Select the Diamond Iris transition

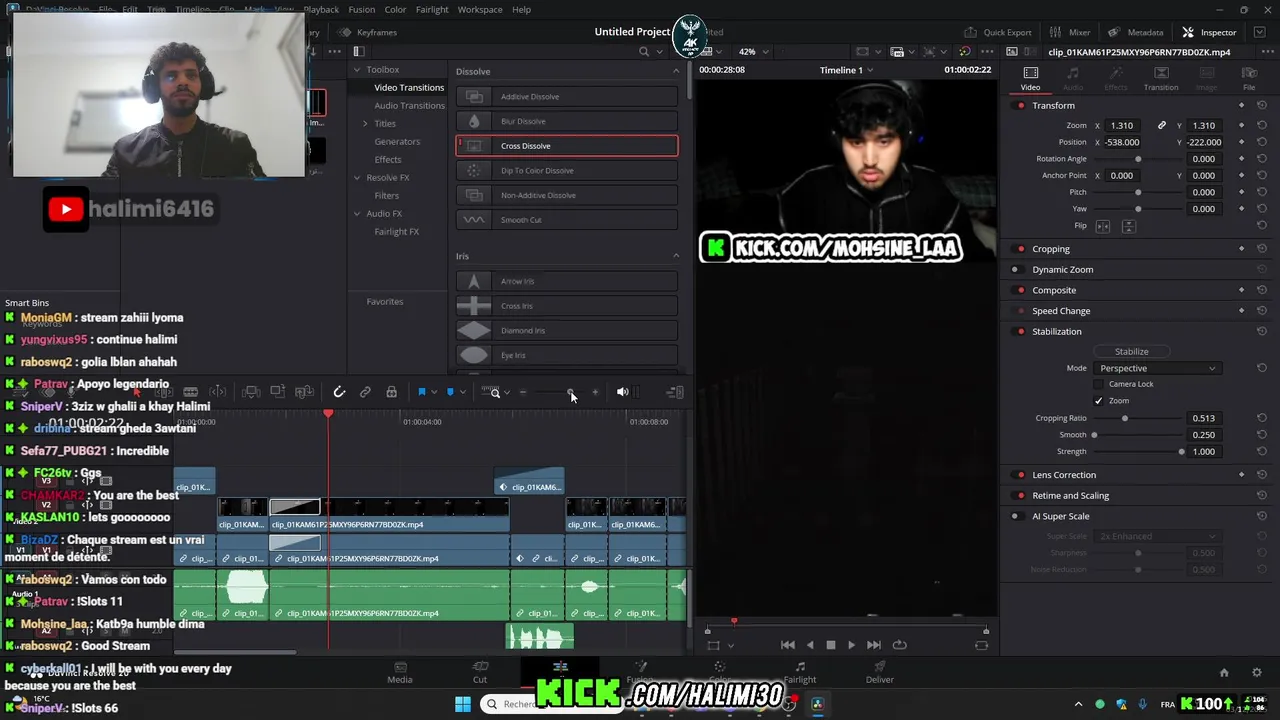pos(567,331)
